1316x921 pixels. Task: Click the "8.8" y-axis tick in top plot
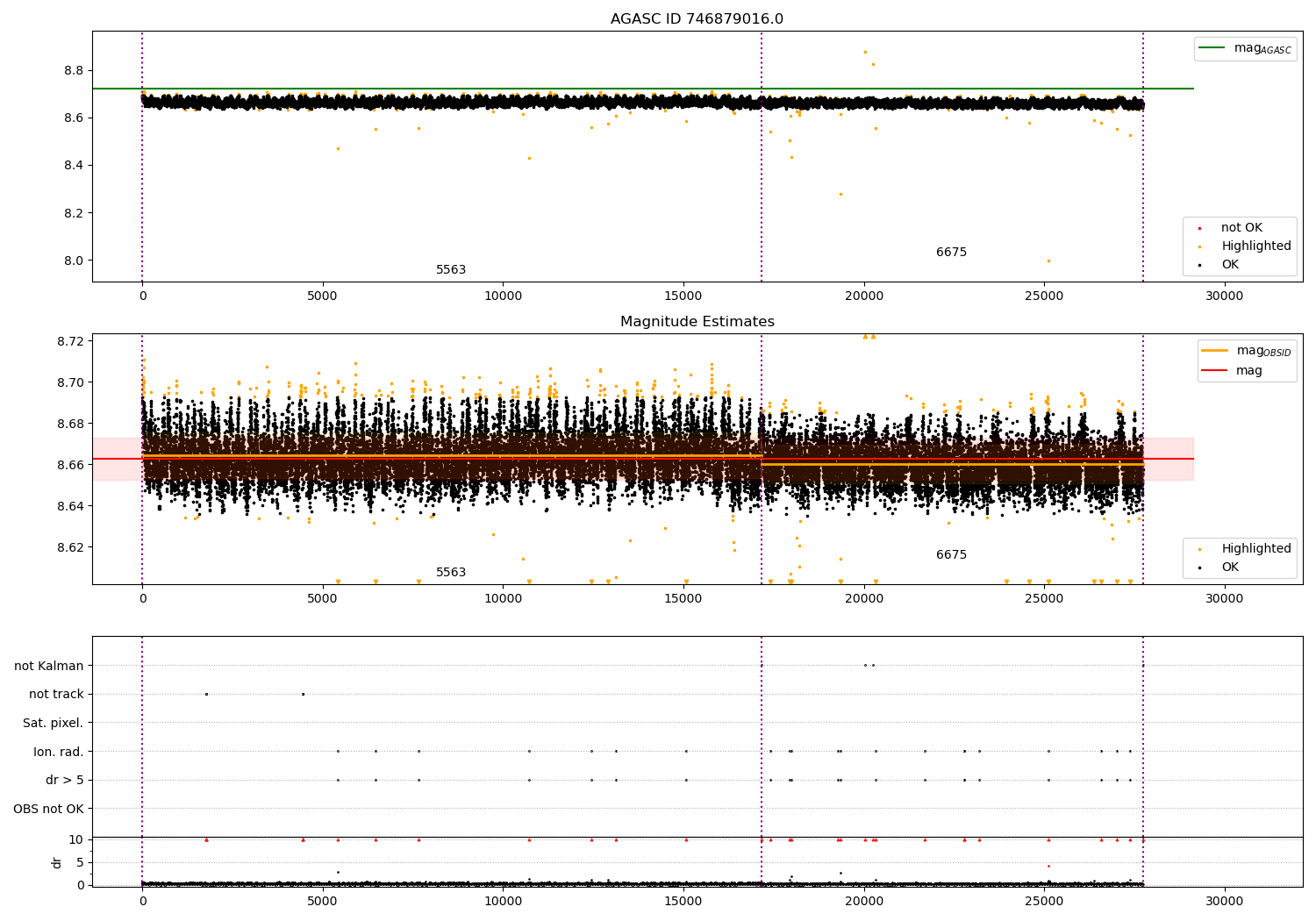[x=73, y=71]
